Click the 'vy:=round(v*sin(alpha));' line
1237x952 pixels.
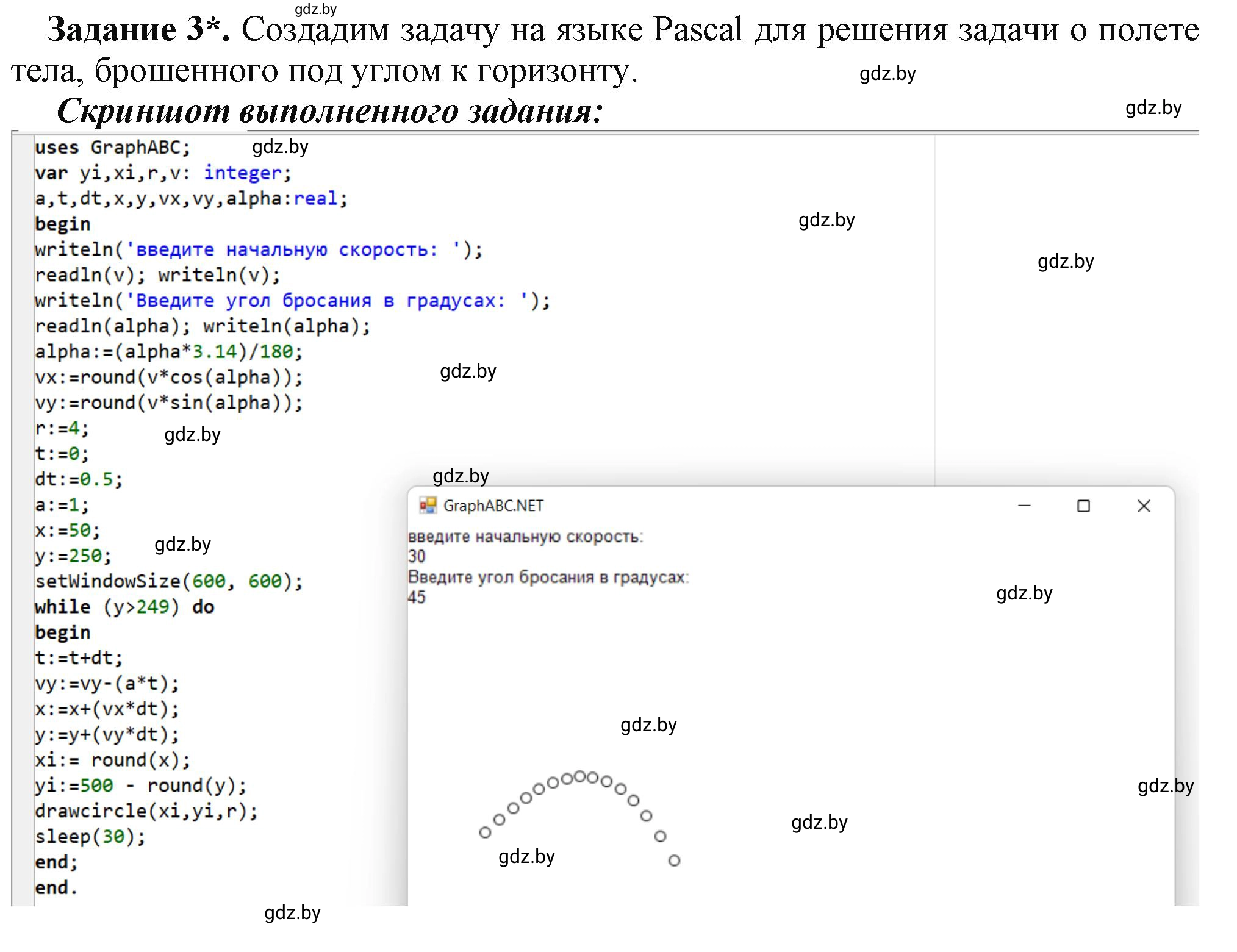pyautogui.click(x=169, y=403)
